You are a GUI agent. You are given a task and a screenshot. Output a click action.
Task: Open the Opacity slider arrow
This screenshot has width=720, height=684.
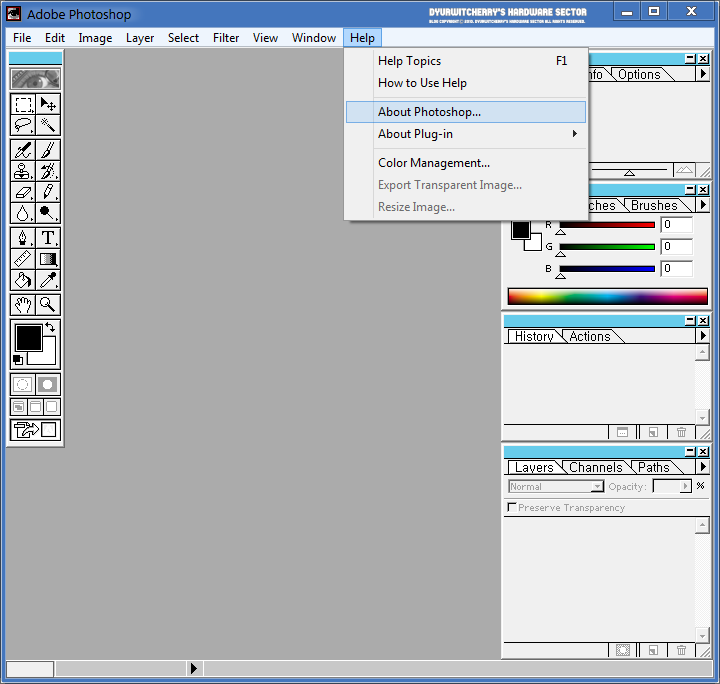click(686, 486)
